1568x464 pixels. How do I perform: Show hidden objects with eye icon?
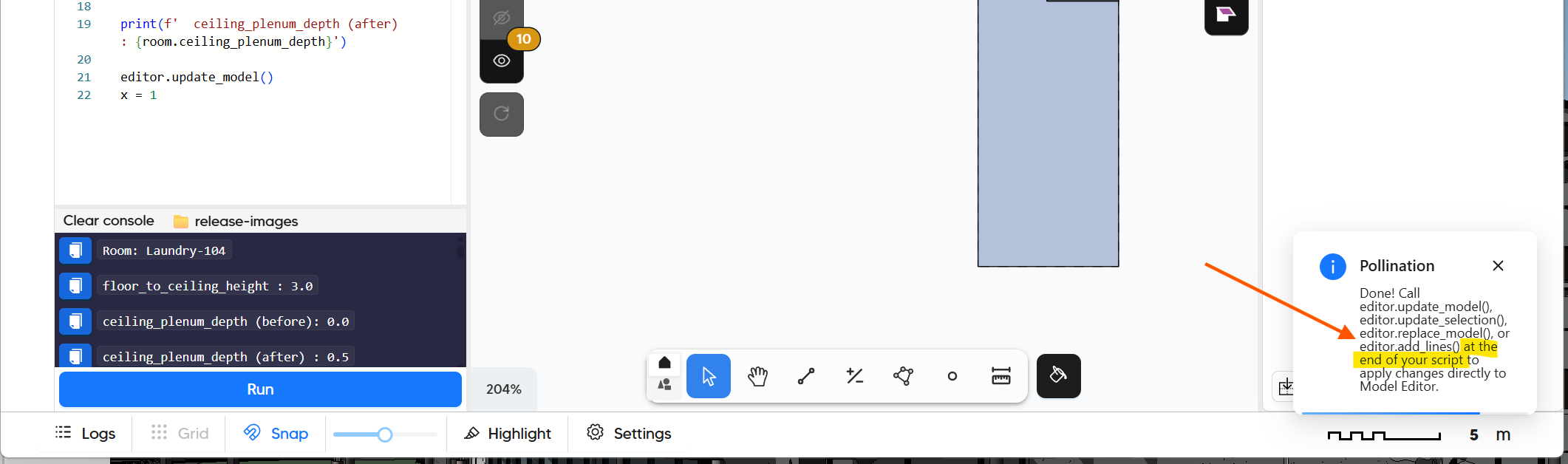(x=502, y=61)
